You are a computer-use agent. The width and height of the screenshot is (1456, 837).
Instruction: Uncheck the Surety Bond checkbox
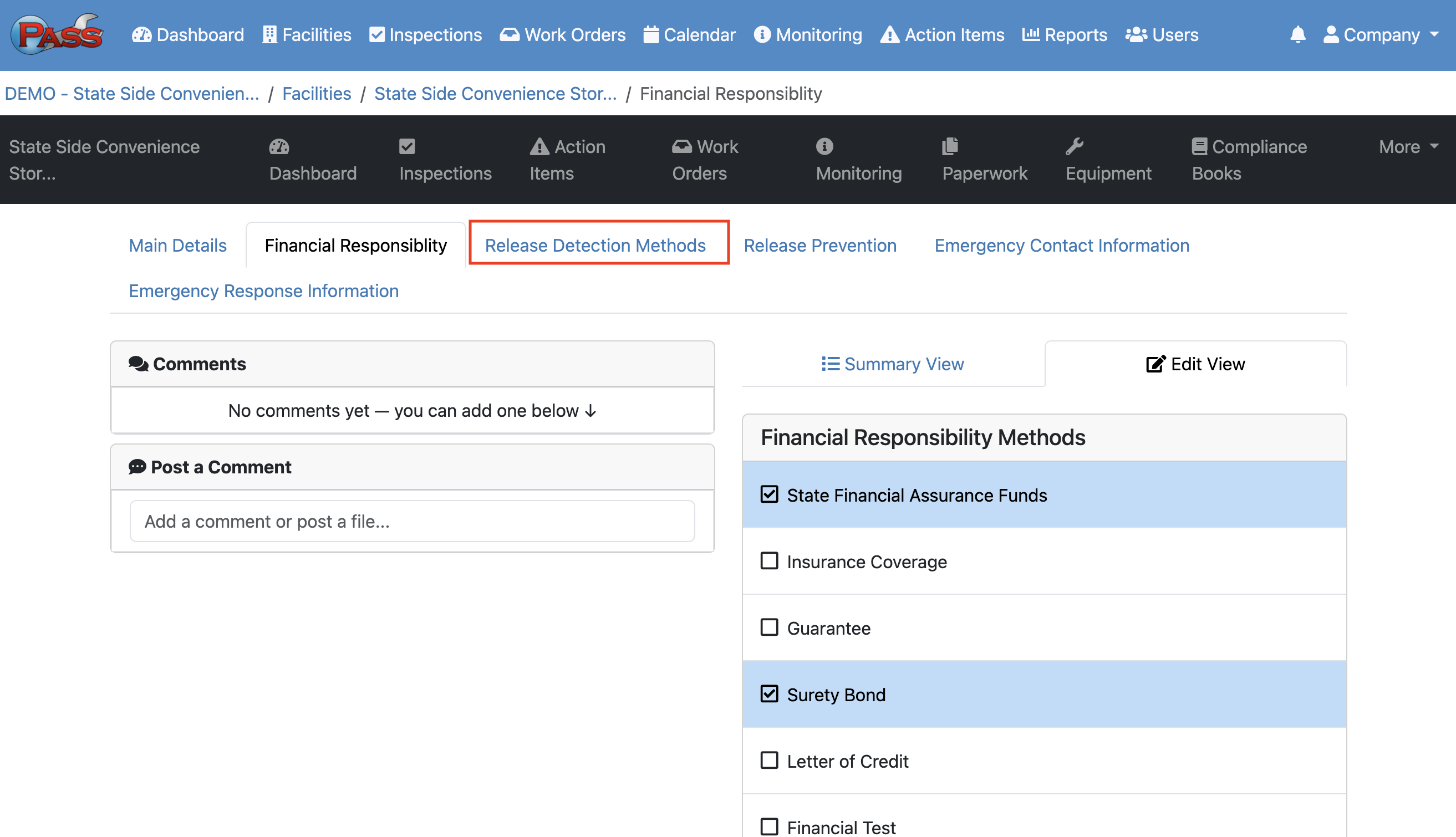point(769,694)
